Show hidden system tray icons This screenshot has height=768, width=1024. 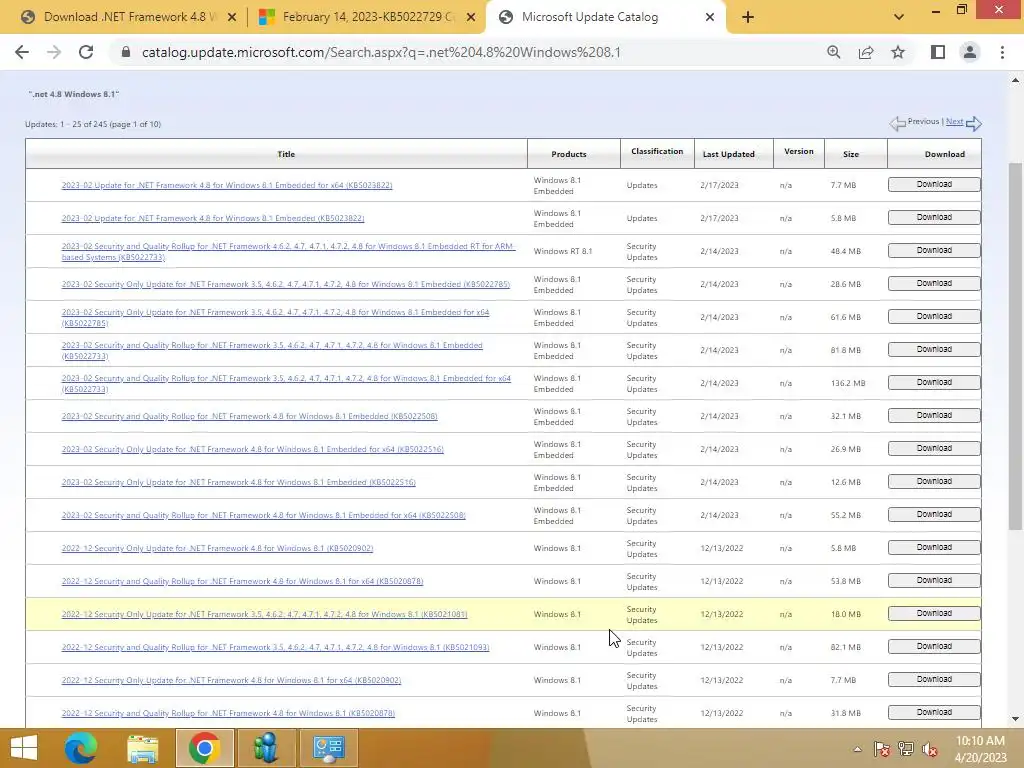(857, 750)
